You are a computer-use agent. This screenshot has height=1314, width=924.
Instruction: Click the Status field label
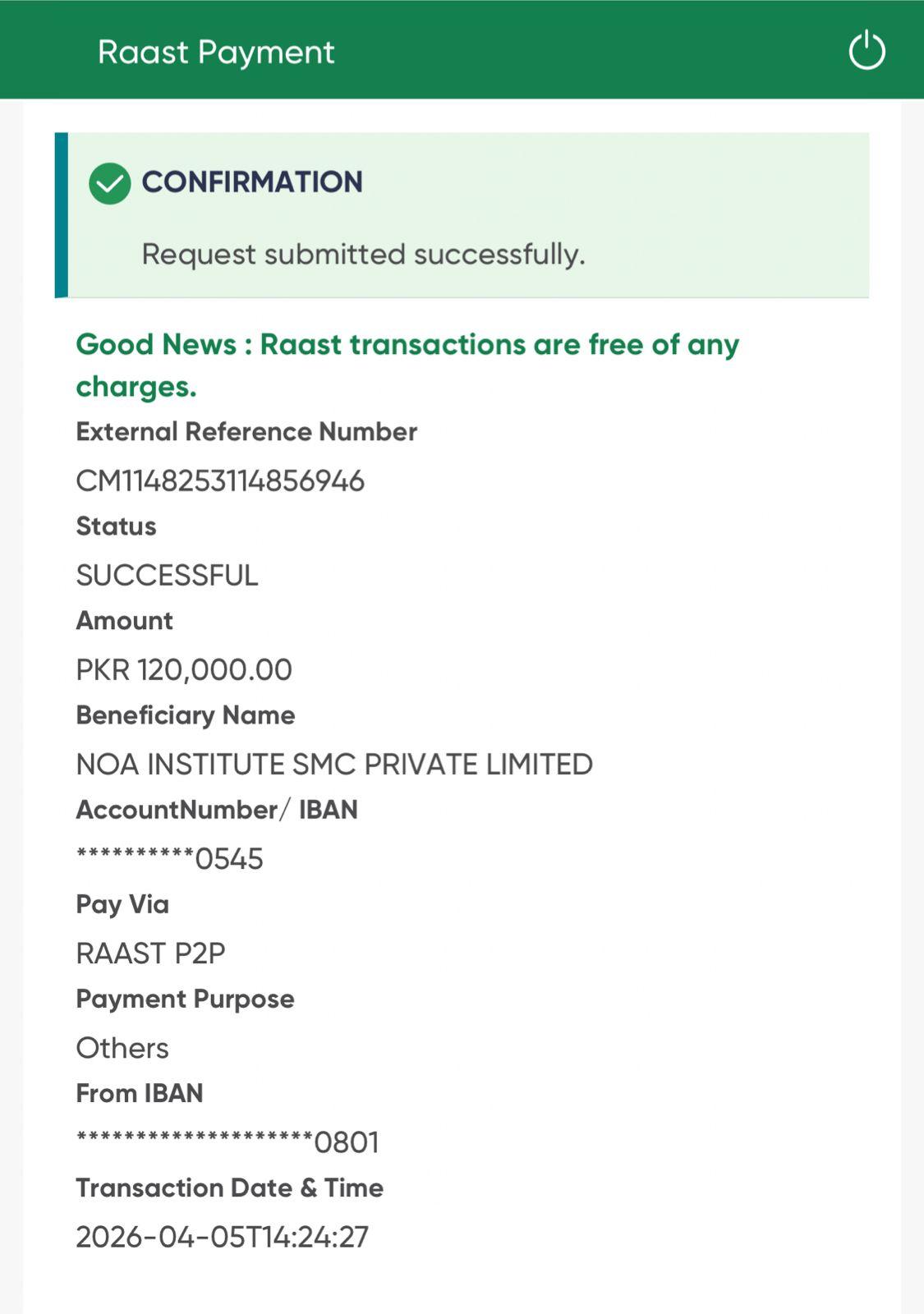(x=116, y=526)
